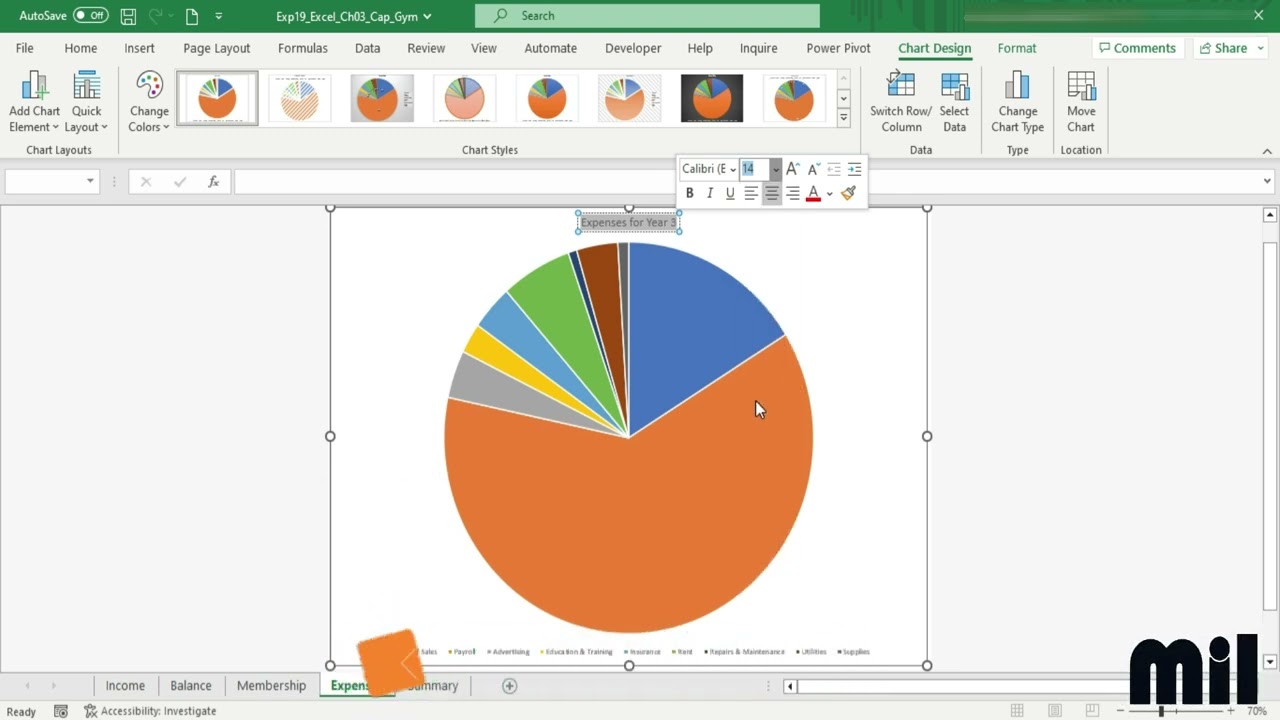Increase font size in the mini toolbar
This screenshot has width=1280, height=720.
792,169
